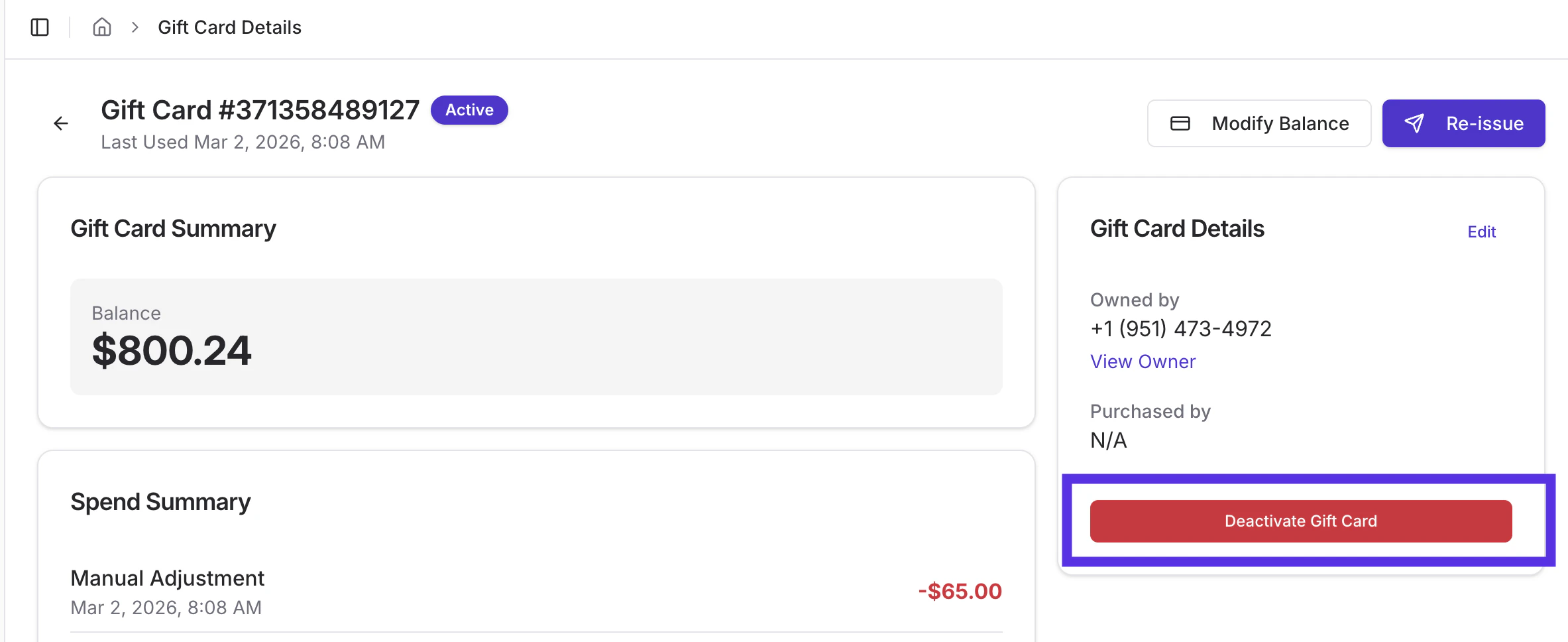Open the Gift Card Details breadcrumb
The image size is (1568, 642).
(229, 27)
